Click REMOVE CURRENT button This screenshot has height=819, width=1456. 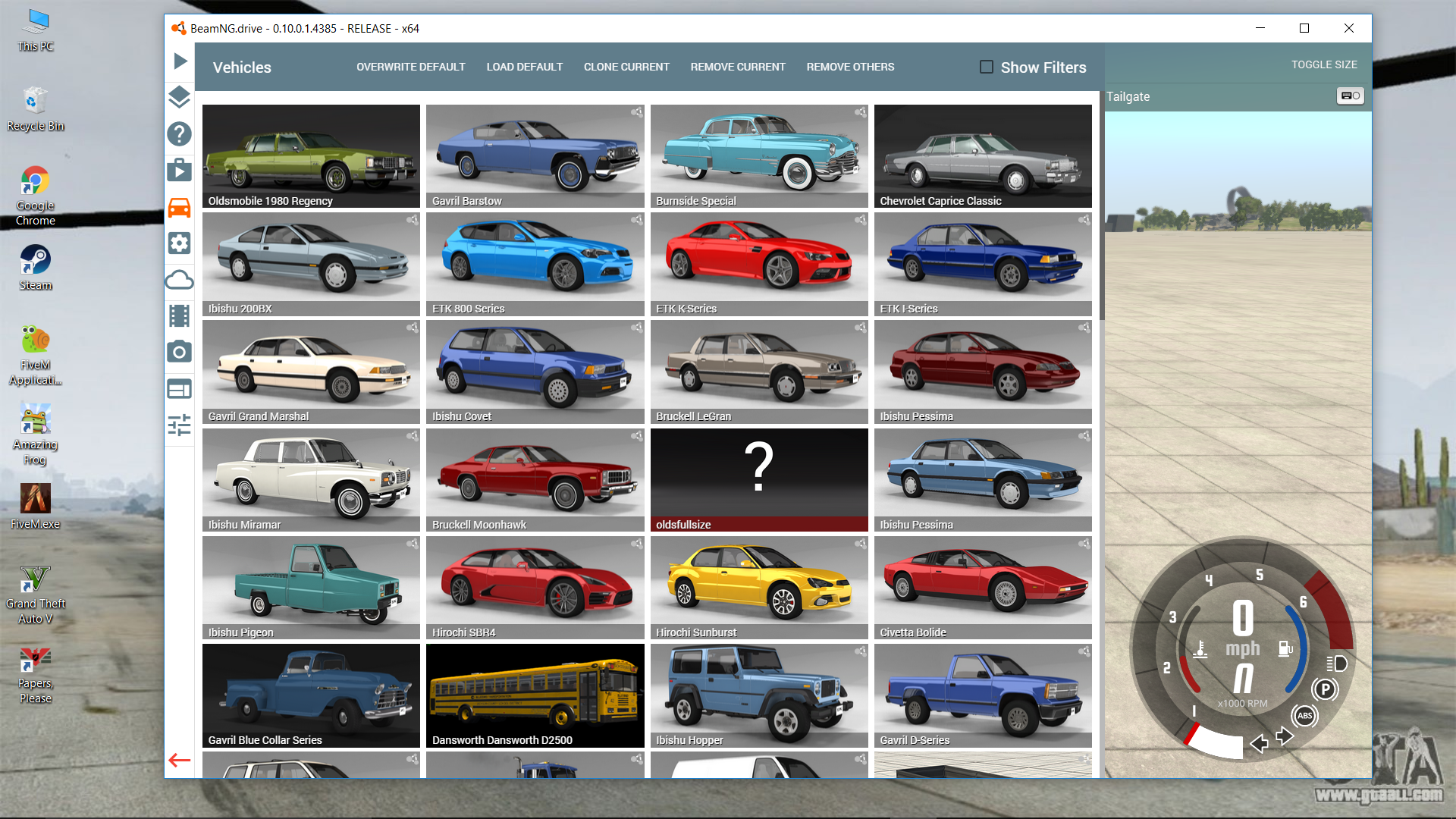point(738,67)
